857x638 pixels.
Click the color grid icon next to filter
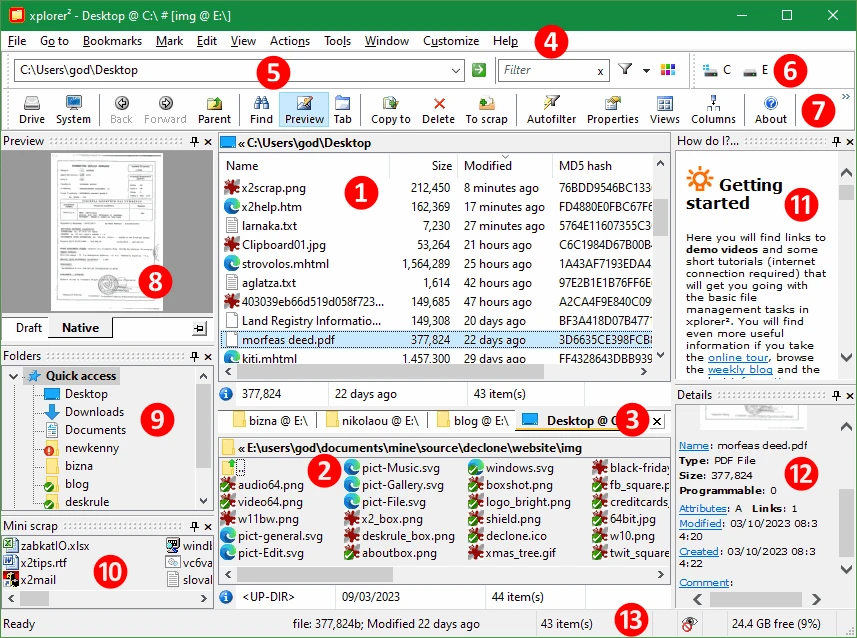[668, 70]
